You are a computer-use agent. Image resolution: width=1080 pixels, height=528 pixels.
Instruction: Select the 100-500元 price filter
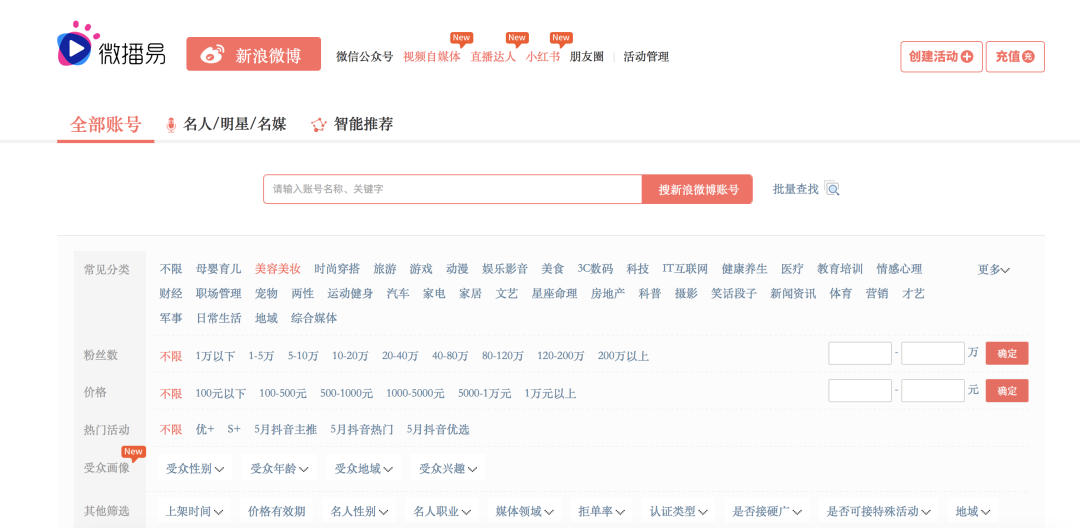point(283,394)
